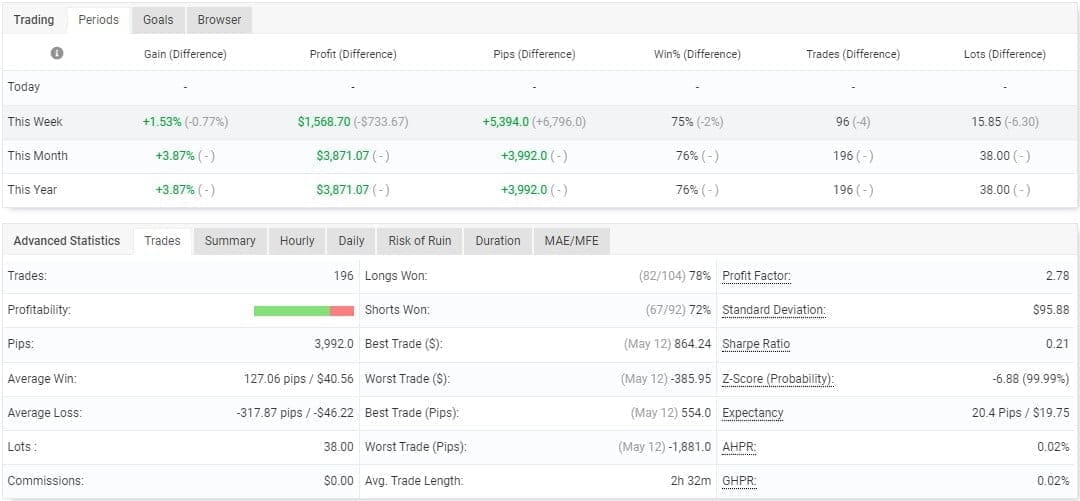Viewport: 1080px width, 501px height.
Task: Click the Z-Score (Probability) label
Action: (x=777, y=379)
